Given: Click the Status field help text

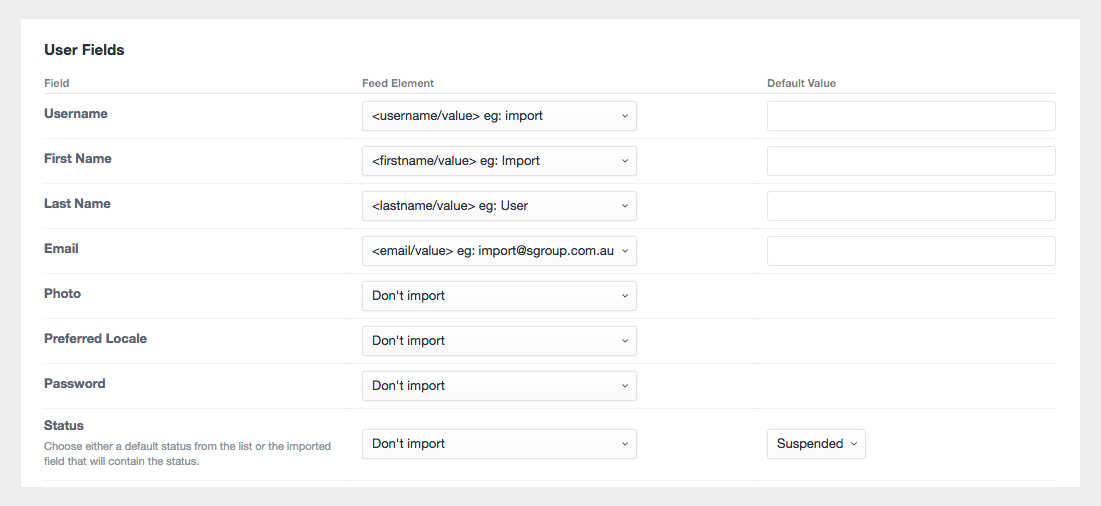Looking at the screenshot, I should pos(187,454).
